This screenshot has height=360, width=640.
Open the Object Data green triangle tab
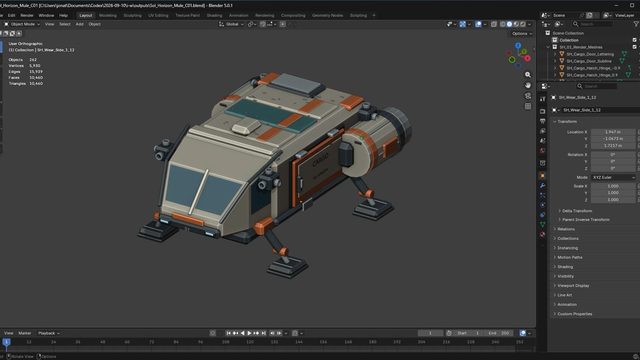click(542, 224)
